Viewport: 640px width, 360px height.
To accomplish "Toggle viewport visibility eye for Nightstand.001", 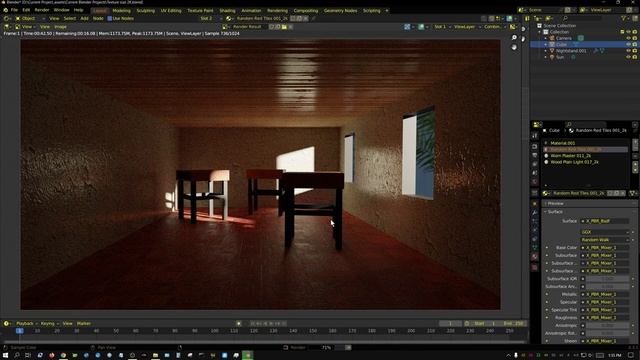I will click(628, 51).
